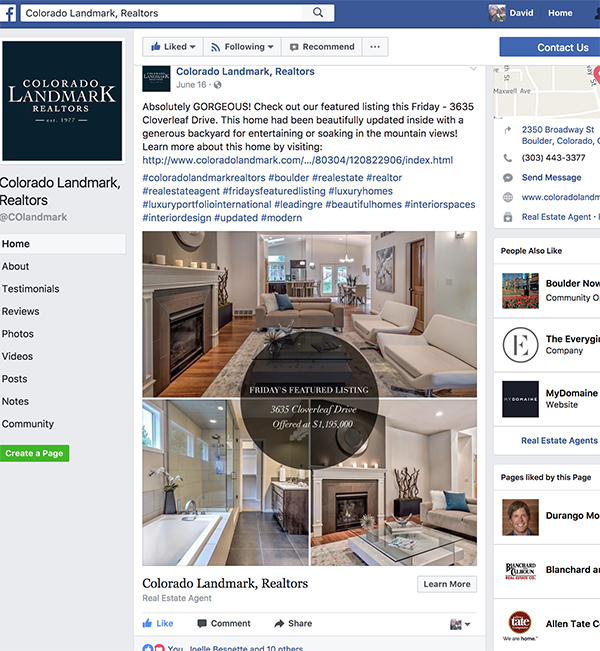Click the Contact Us button
The width and height of the screenshot is (600, 651).
point(550,47)
